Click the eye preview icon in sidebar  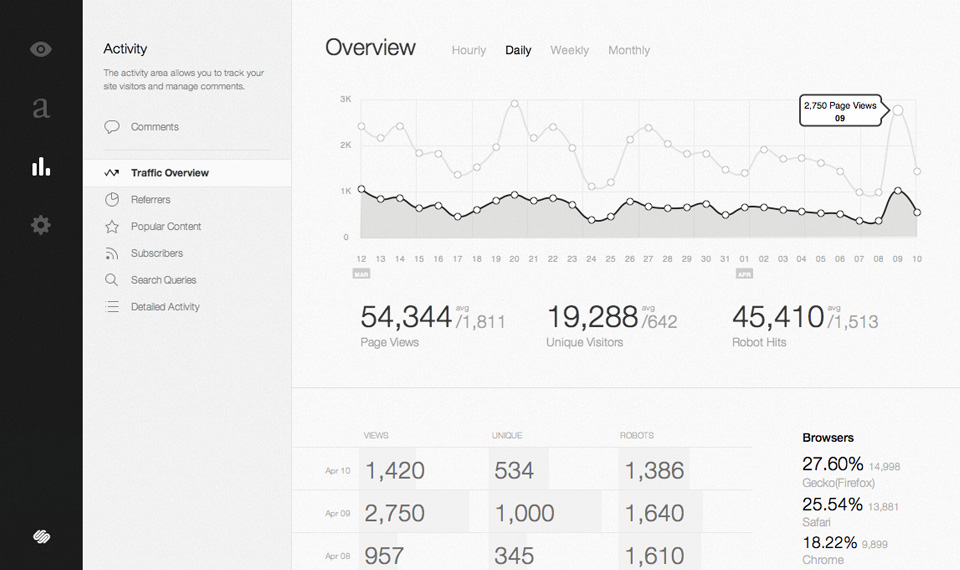click(x=41, y=49)
